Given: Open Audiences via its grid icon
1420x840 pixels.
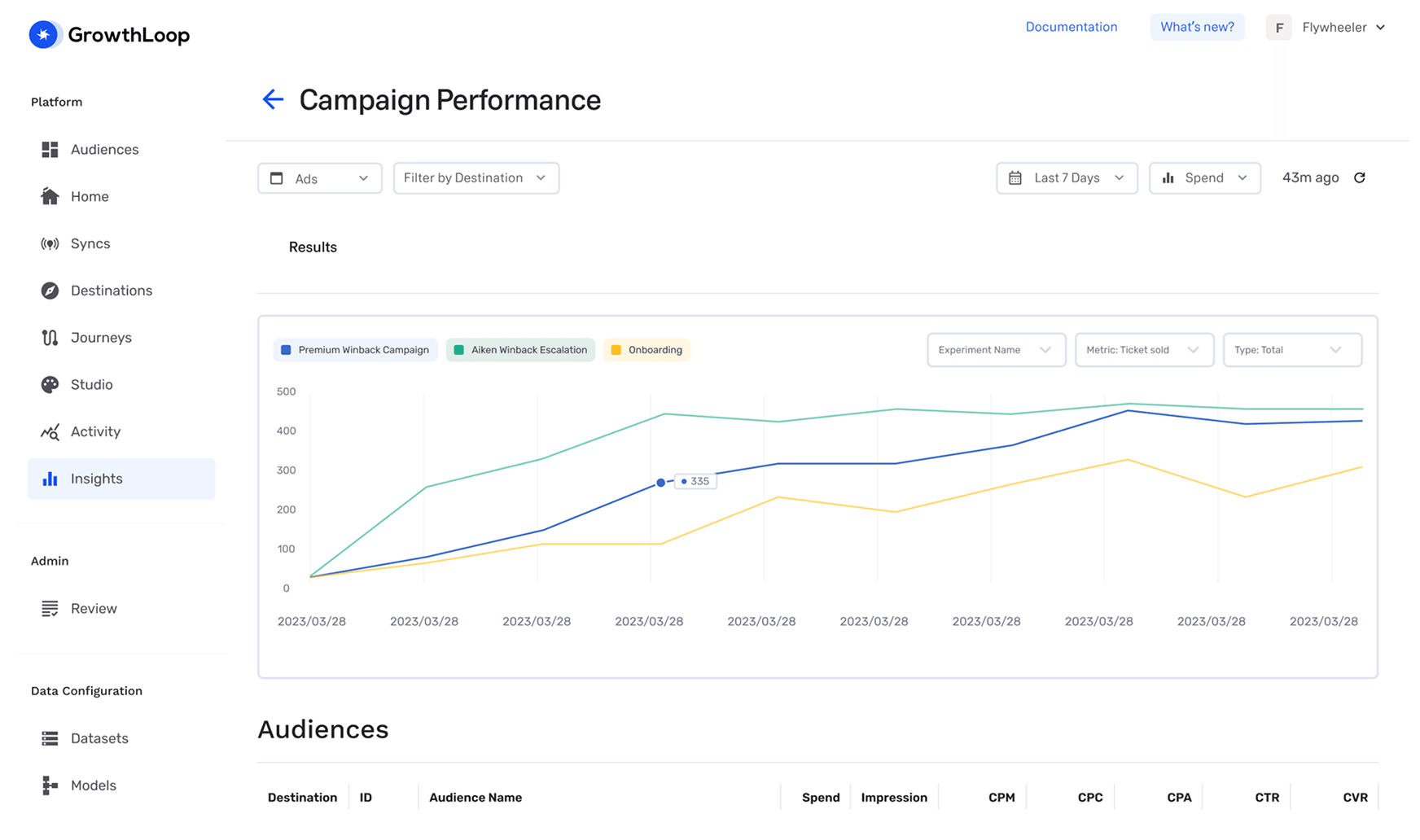Looking at the screenshot, I should pyautogui.click(x=50, y=150).
